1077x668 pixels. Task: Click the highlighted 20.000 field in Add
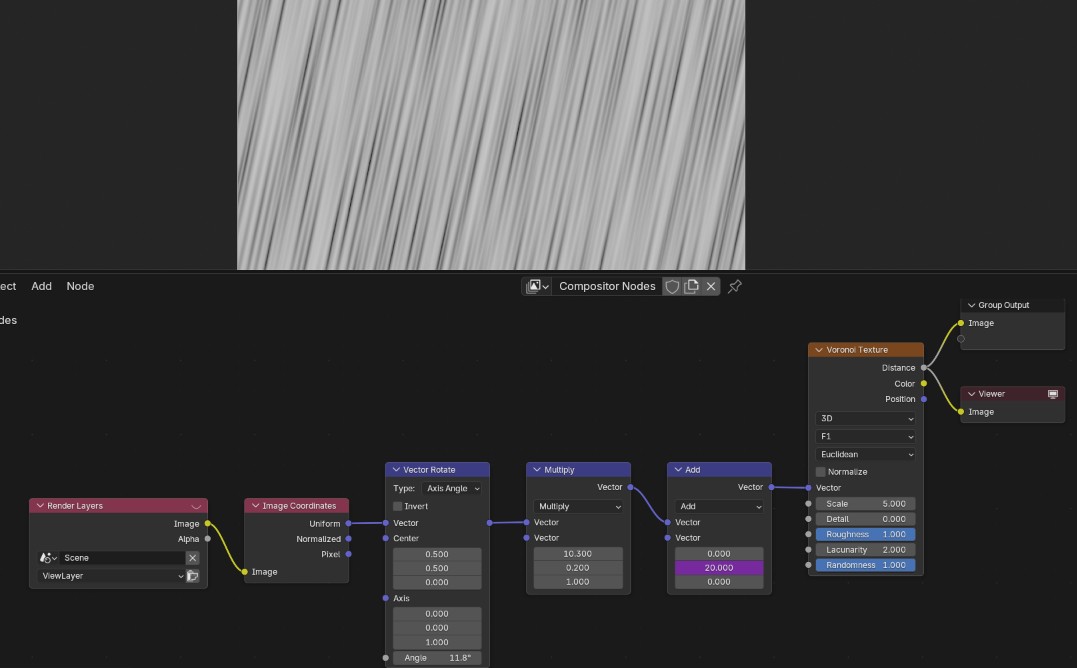point(719,568)
